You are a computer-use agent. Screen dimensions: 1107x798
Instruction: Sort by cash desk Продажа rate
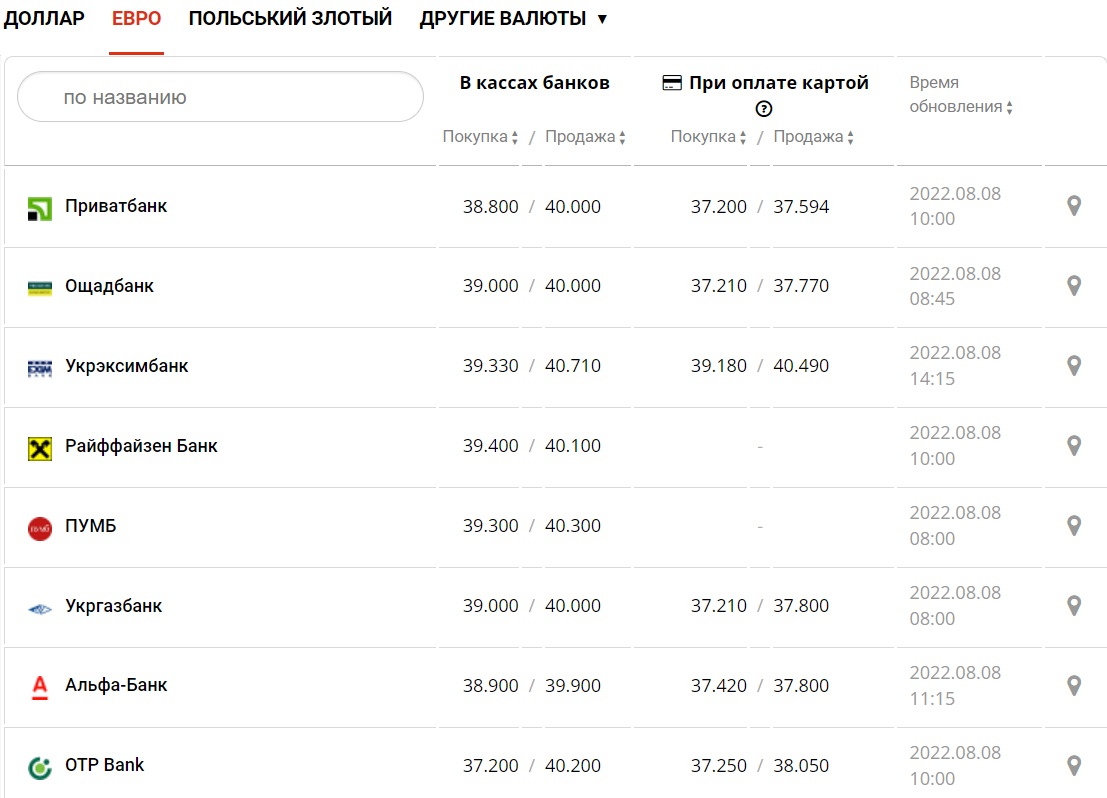point(585,137)
